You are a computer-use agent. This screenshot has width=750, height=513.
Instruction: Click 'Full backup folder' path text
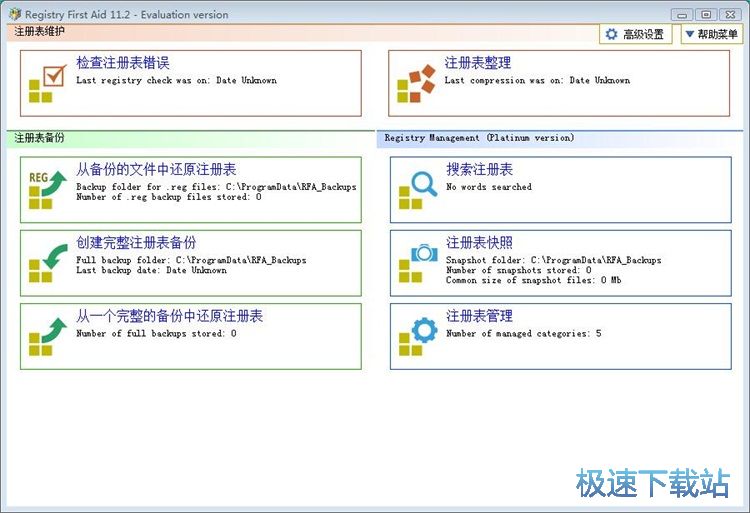click(x=191, y=260)
